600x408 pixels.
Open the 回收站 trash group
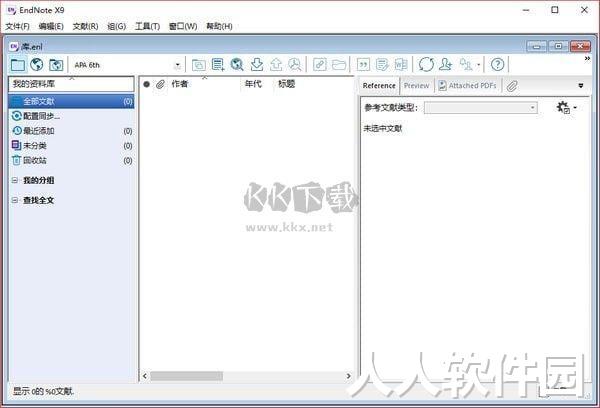(71, 160)
